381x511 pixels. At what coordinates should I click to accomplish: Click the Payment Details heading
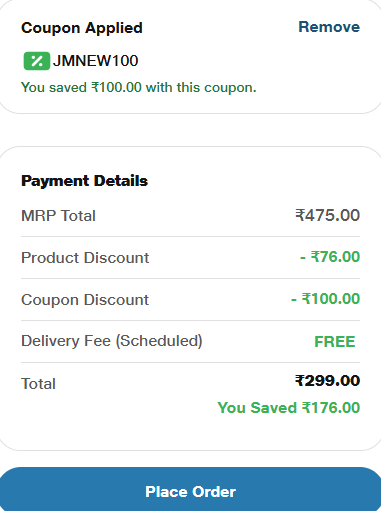click(x=84, y=181)
